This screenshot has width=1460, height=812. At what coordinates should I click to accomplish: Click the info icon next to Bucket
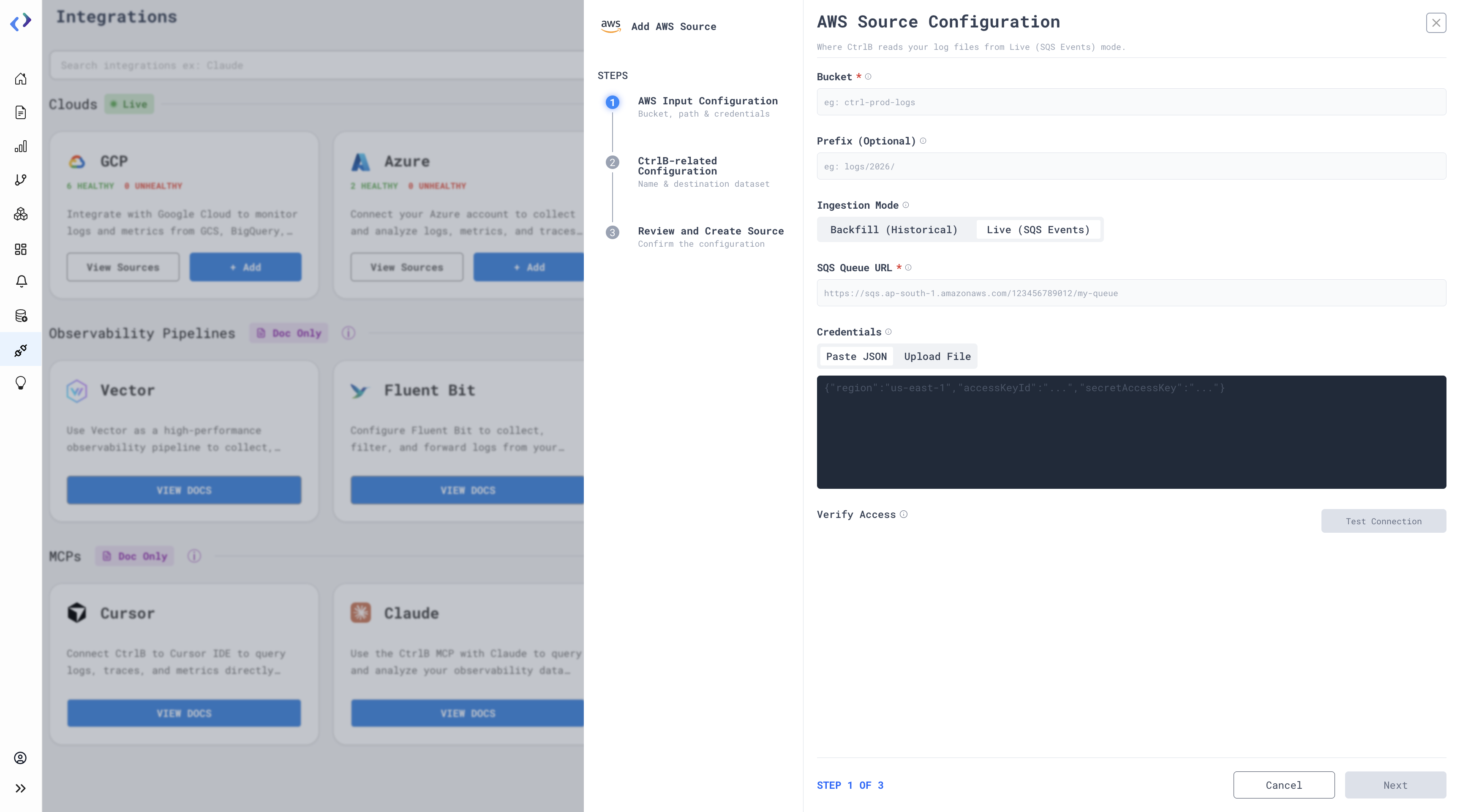[x=868, y=76]
